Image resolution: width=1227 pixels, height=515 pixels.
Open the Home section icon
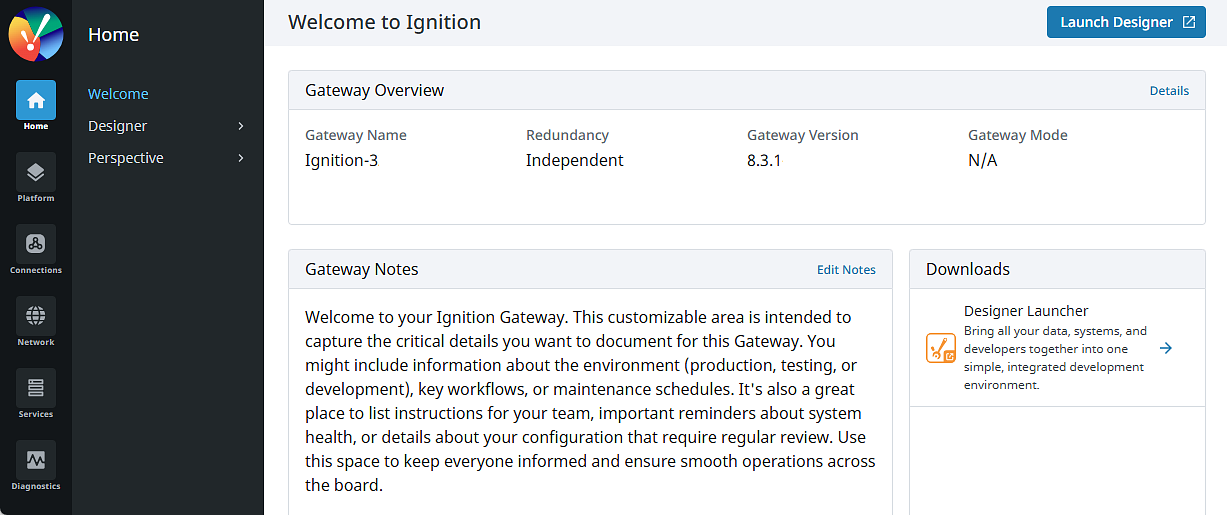[x=36, y=100]
